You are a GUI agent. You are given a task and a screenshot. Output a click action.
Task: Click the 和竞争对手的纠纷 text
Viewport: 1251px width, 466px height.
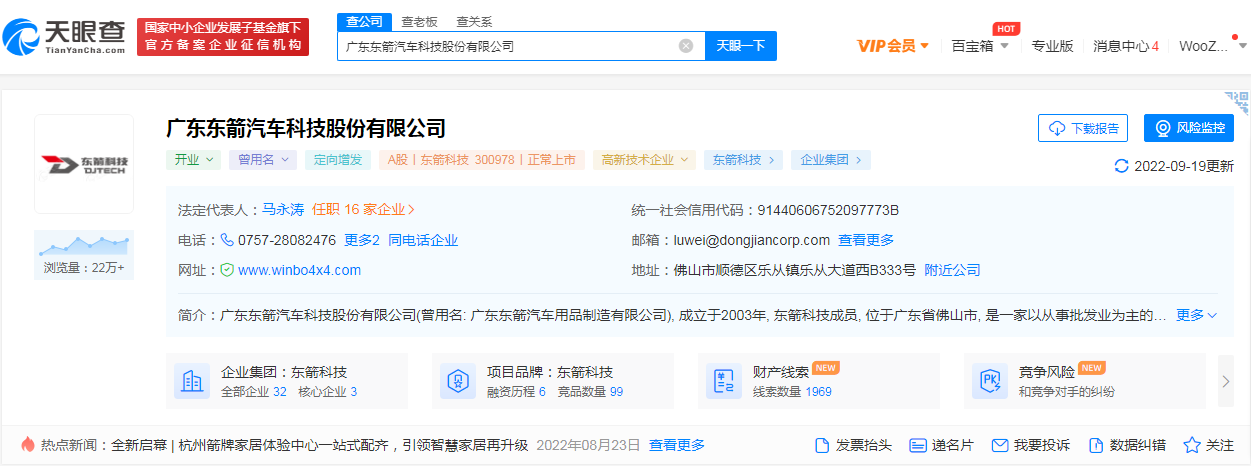[1067, 392]
